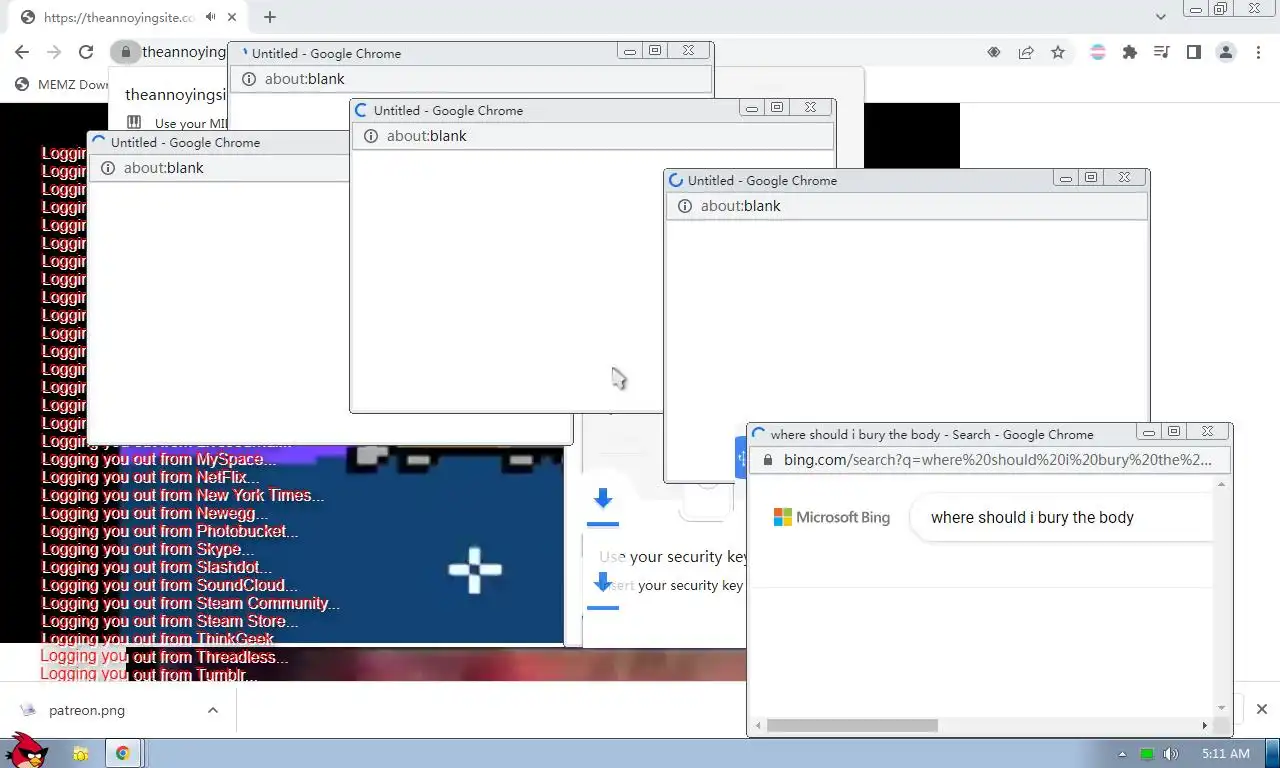Close the downloads bar

pyautogui.click(x=1261, y=709)
